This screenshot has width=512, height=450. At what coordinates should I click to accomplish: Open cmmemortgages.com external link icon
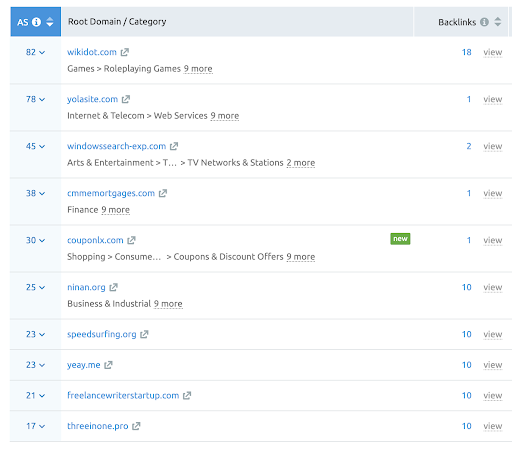(163, 193)
